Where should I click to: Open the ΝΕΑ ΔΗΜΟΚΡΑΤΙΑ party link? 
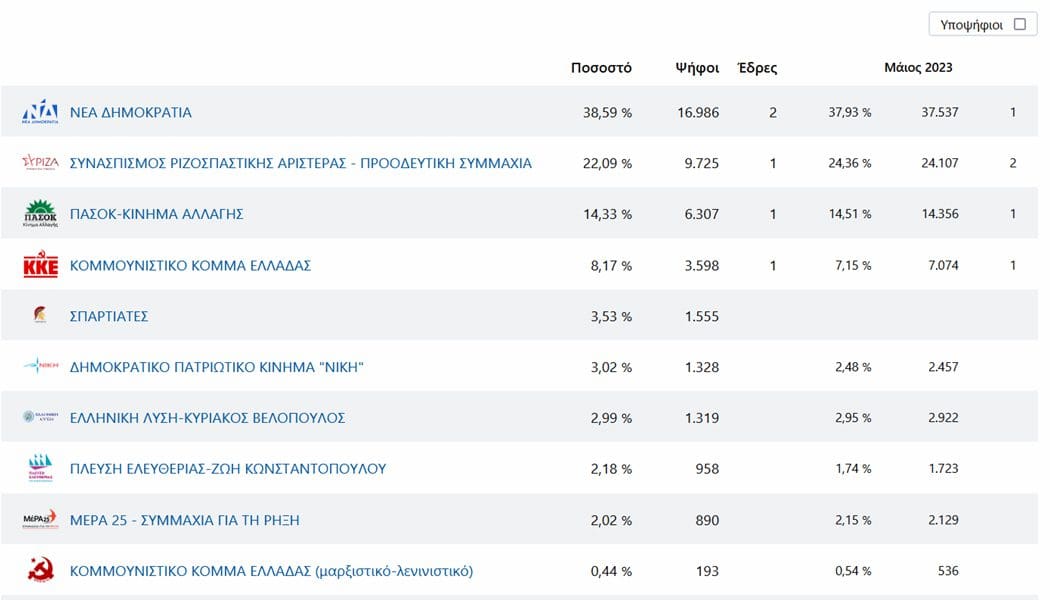131,112
